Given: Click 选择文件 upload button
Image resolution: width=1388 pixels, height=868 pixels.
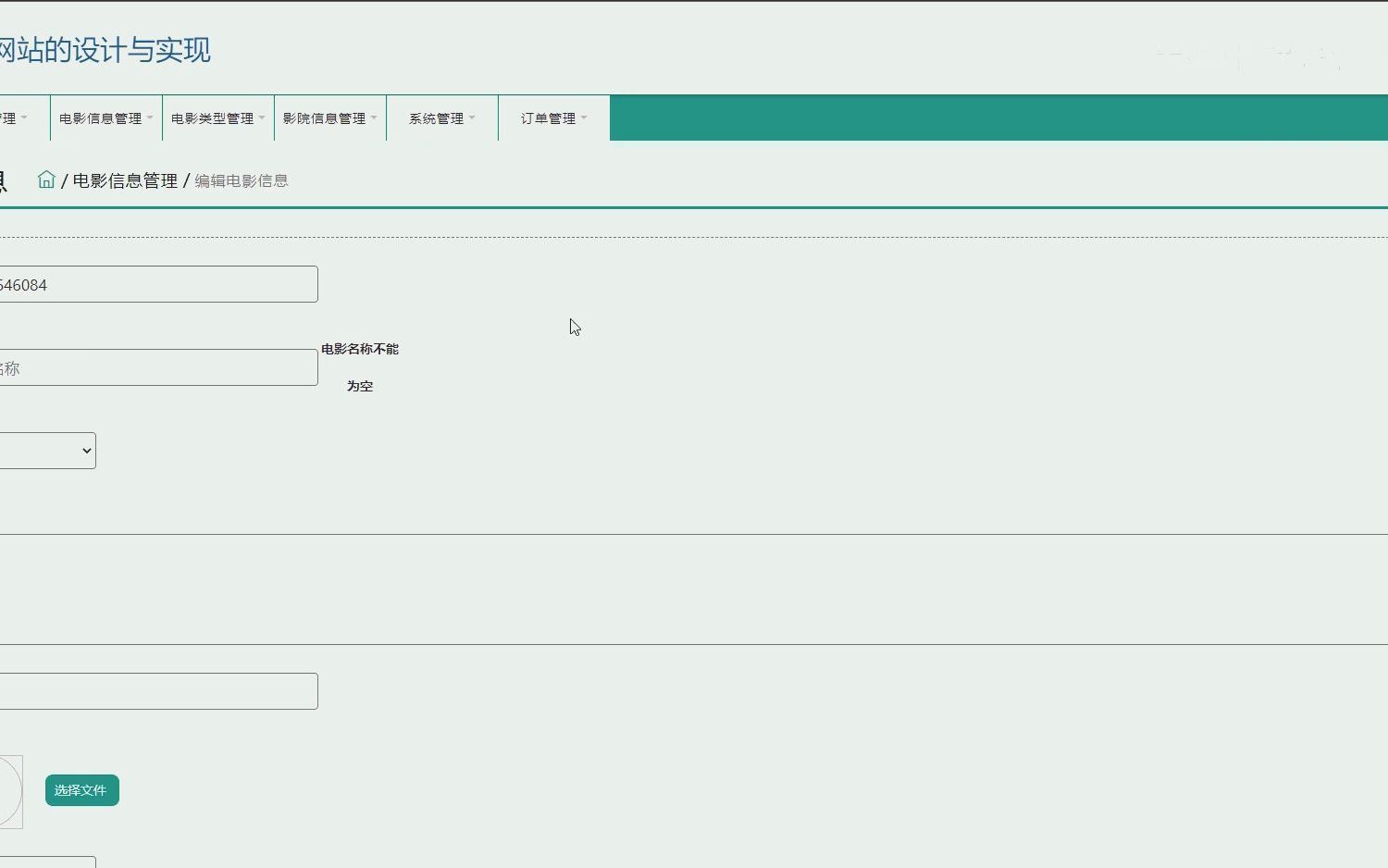Looking at the screenshot, I should [x=82, y=790].
